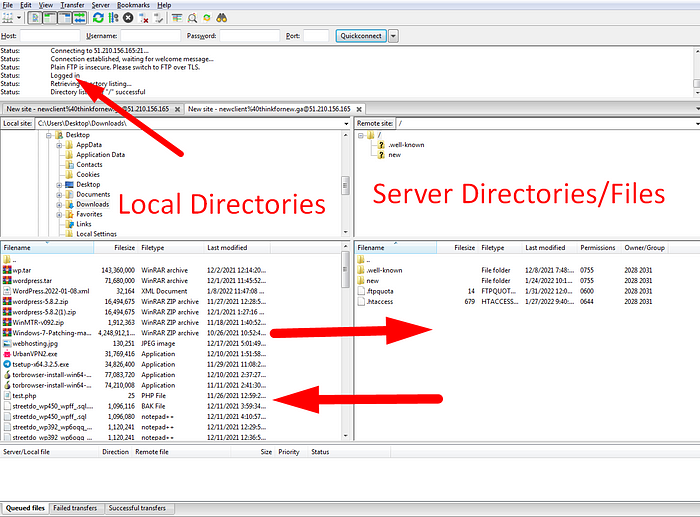
Task: Focus the Host input field
Action: click(x=50, y=36)
